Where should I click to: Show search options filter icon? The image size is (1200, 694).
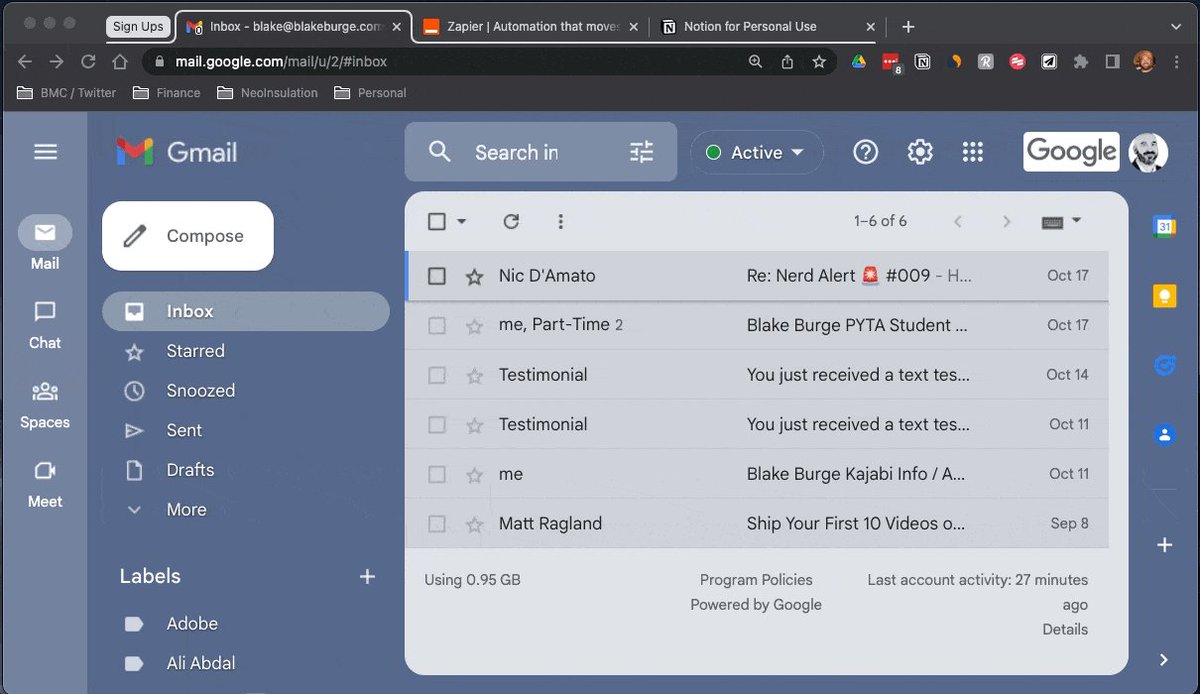coord(641,152)
